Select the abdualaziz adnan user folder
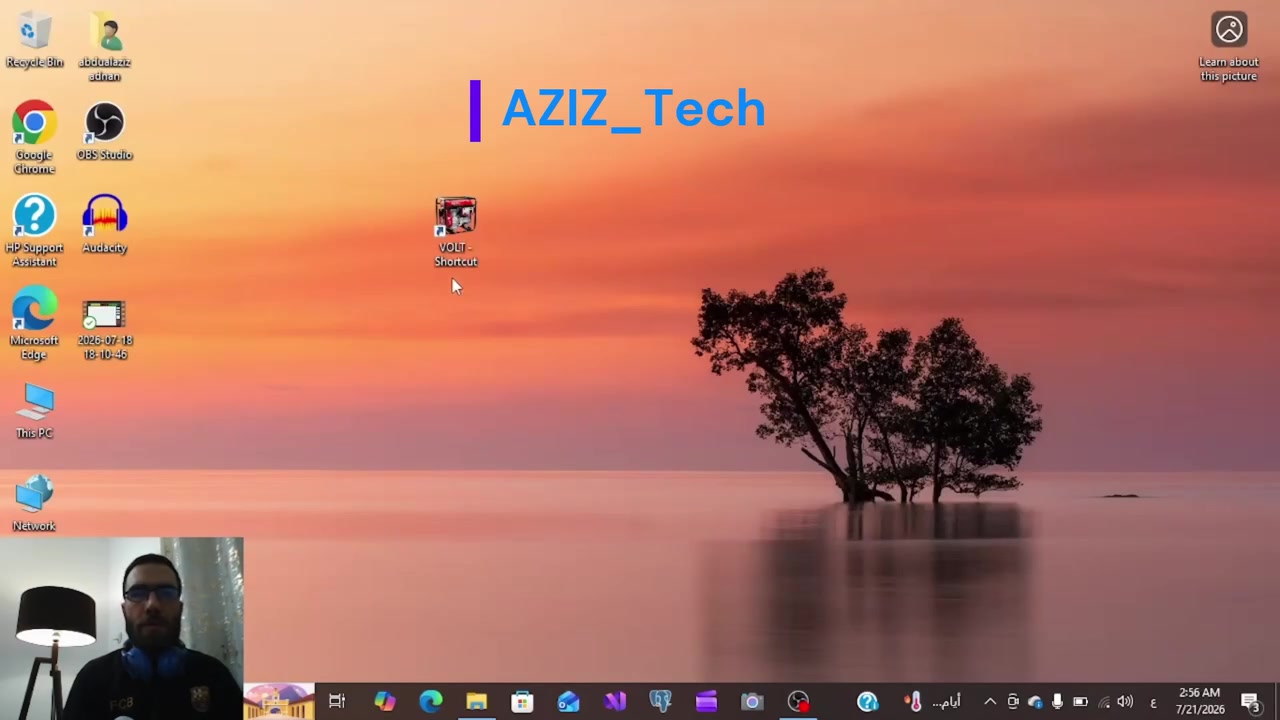The height and width of the screenshot is (720, 1280). click(104, 48)
